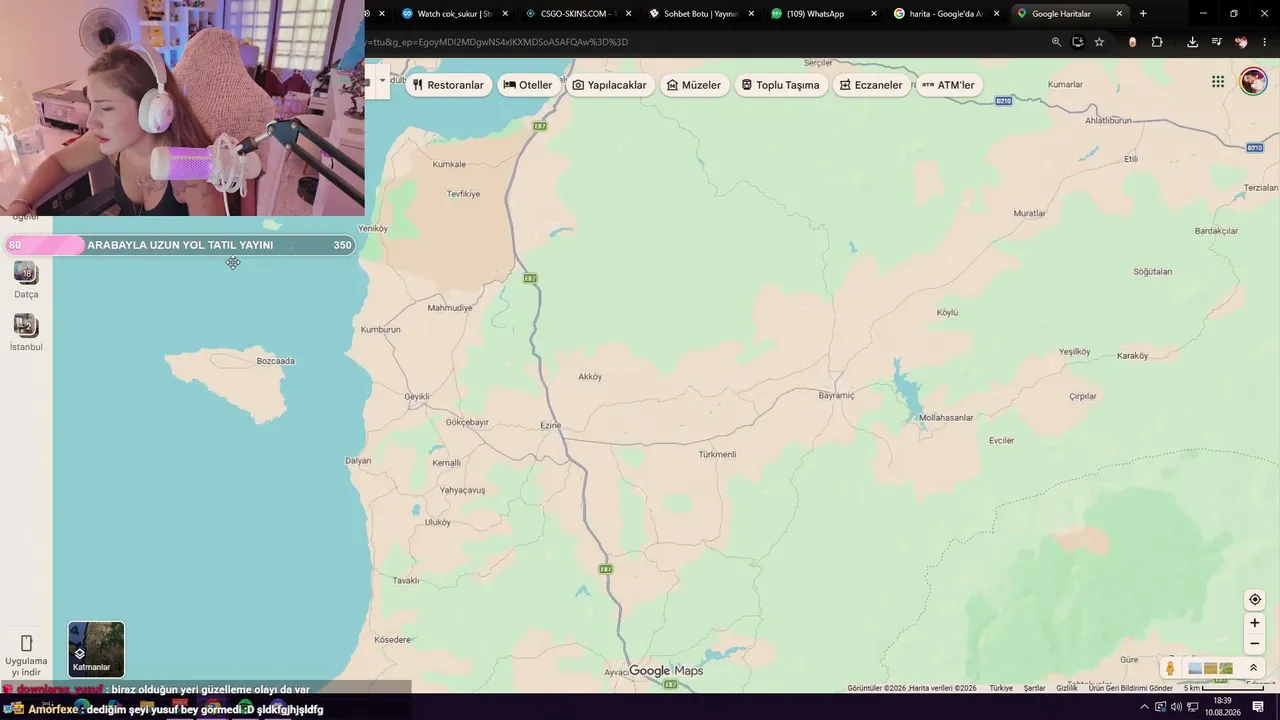Screen dimensions: 1280x720
Task: Select the Eczaneler chip
Action: coord(871,85)
